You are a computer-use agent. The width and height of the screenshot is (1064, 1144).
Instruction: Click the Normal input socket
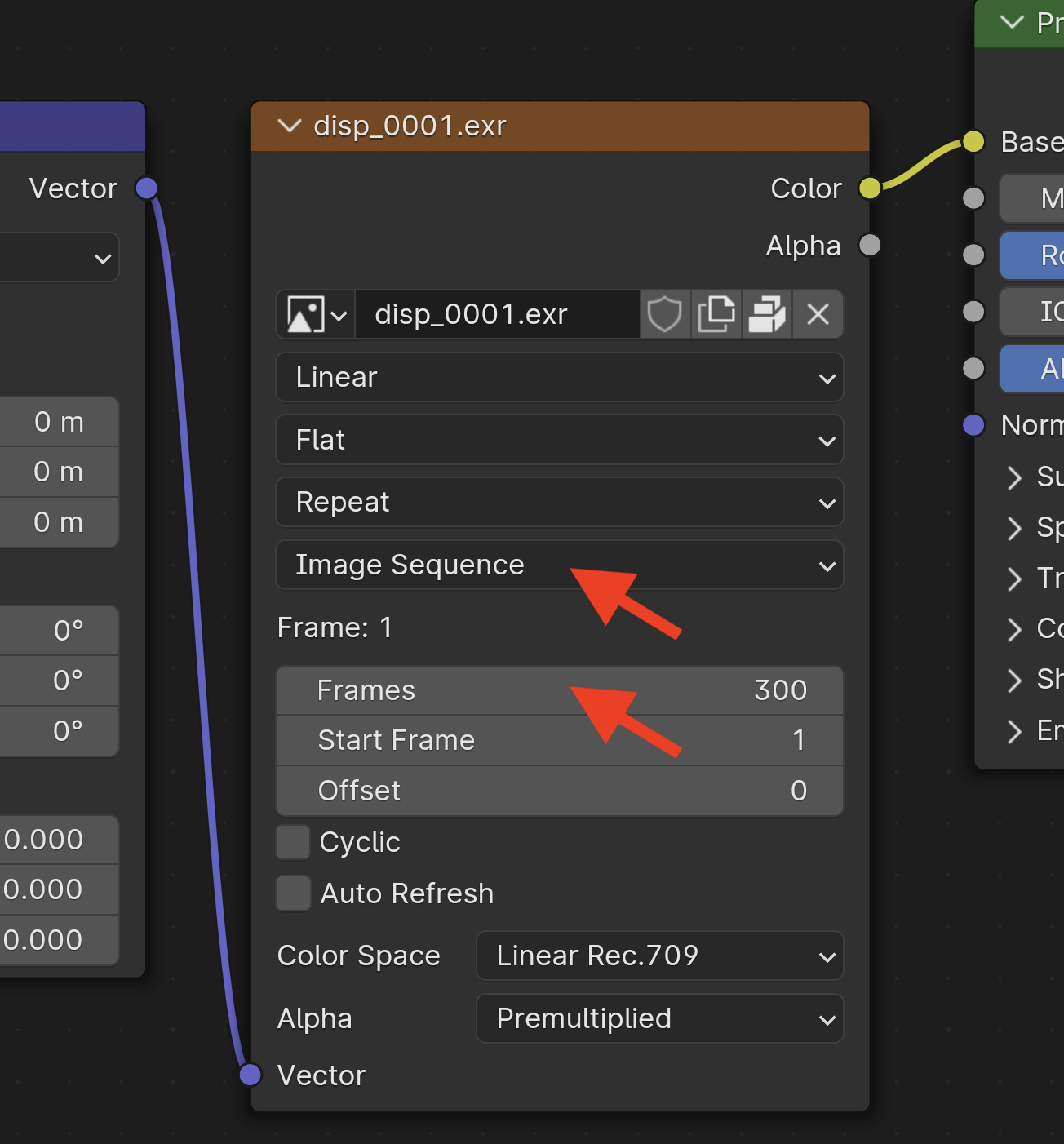(x=973, y=424)
